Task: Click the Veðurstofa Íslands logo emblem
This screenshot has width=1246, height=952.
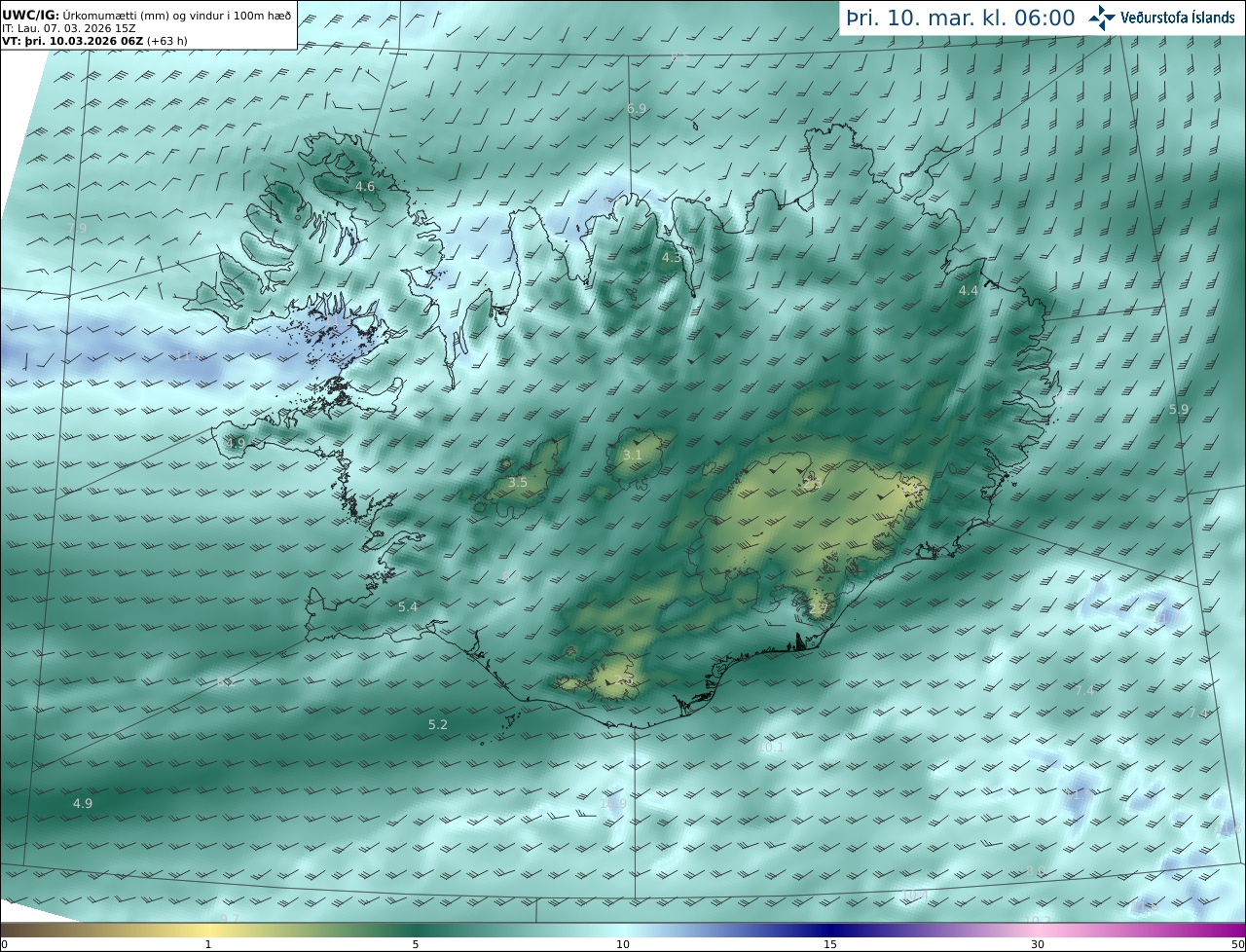Action: (x=1103, y=18)
